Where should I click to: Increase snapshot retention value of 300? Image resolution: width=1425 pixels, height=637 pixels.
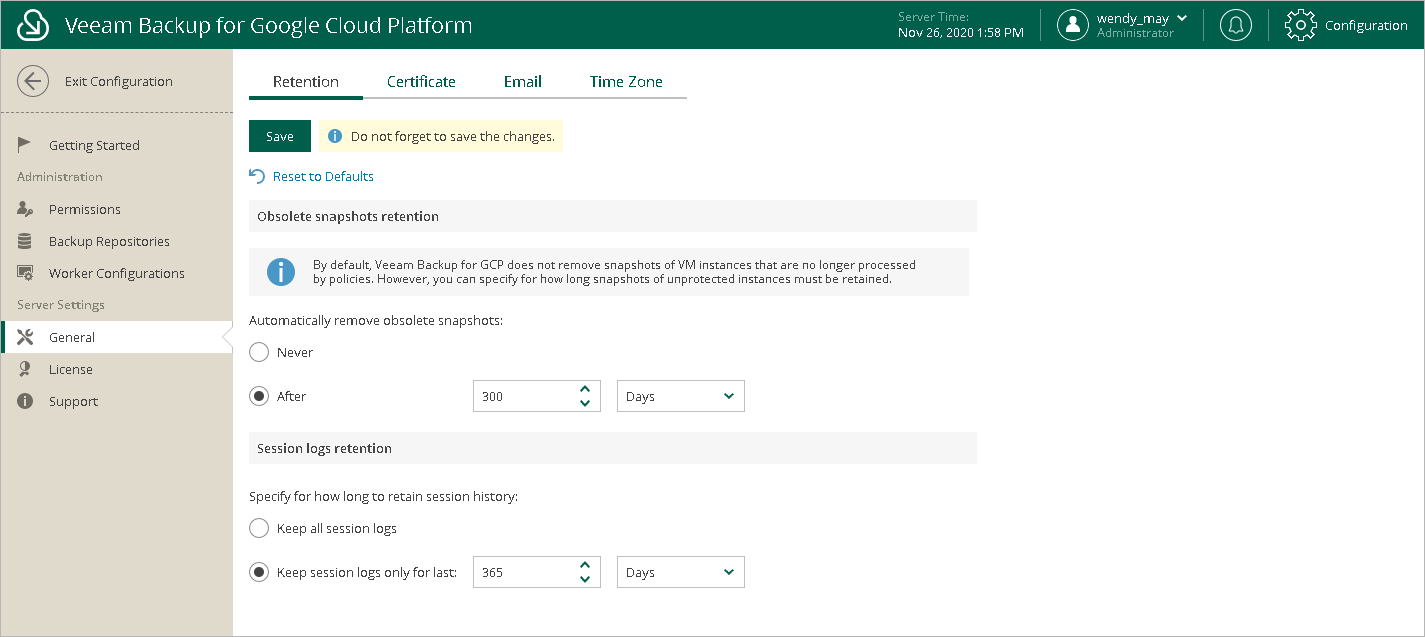point(585,389)
